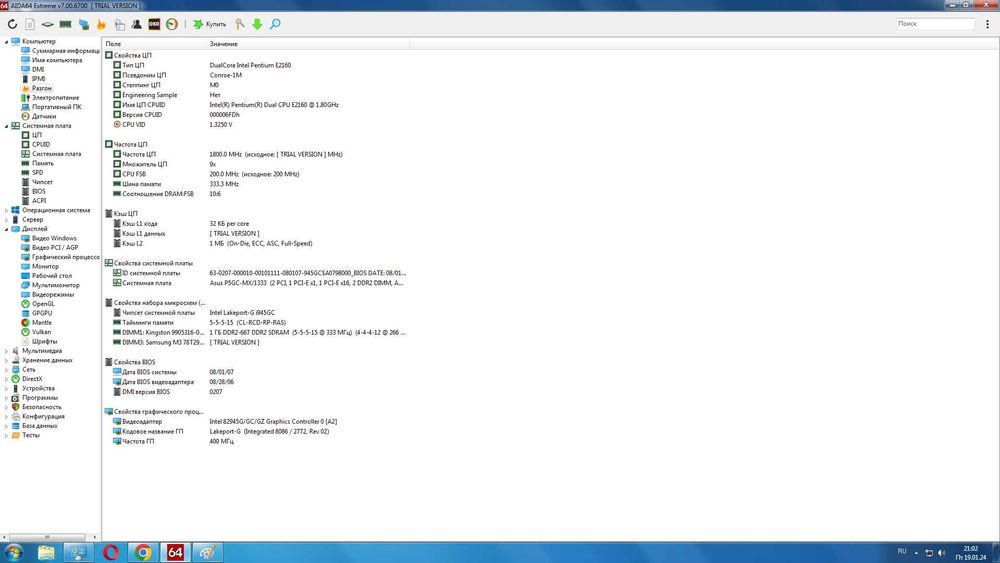The height and width of the screenshot is (563, 1000).
Task: Select the Множитель ЦП row
Action: (x=255, y=164)
